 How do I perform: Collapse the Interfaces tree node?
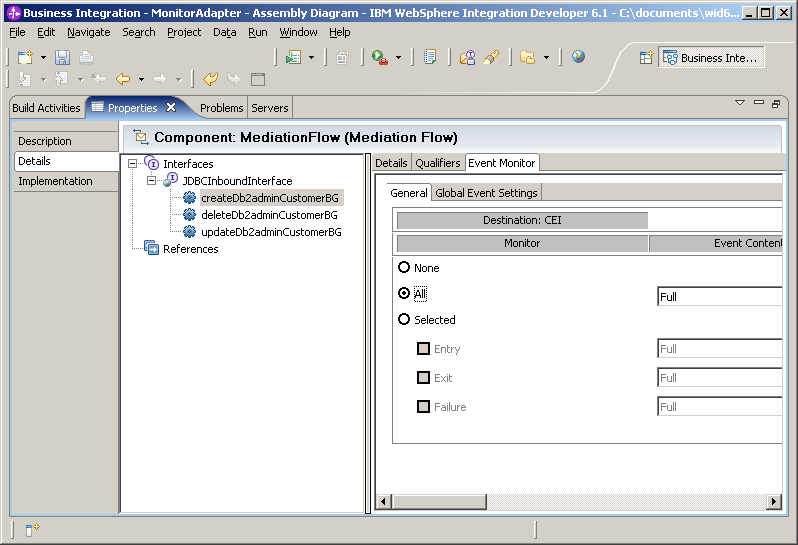(x=132, y=164)
